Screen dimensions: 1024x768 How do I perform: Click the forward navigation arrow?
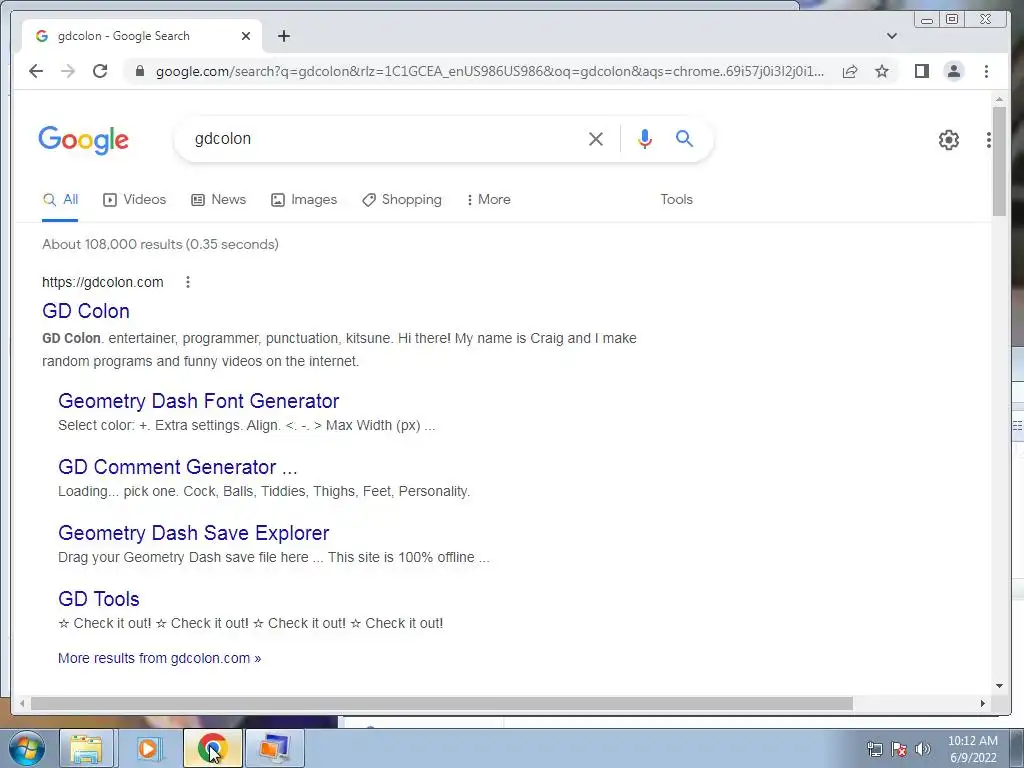click(68, 71)
